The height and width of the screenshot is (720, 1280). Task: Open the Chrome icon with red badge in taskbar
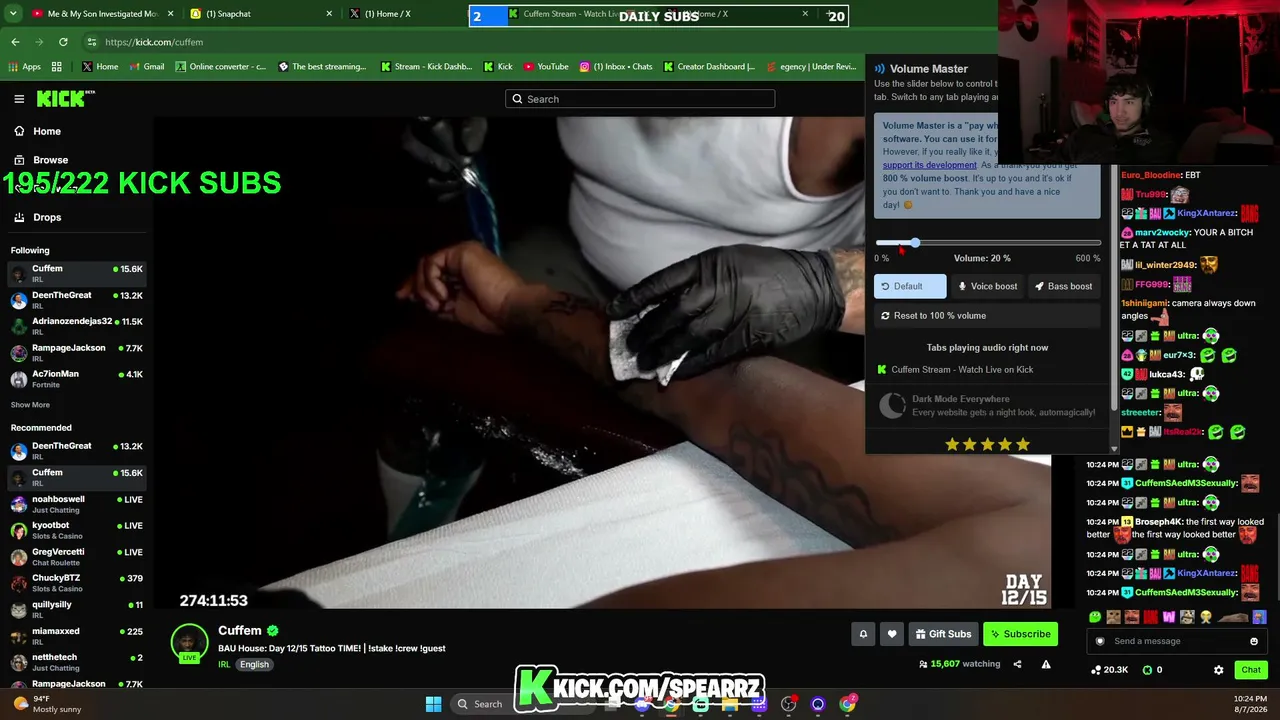coord(847,704)
